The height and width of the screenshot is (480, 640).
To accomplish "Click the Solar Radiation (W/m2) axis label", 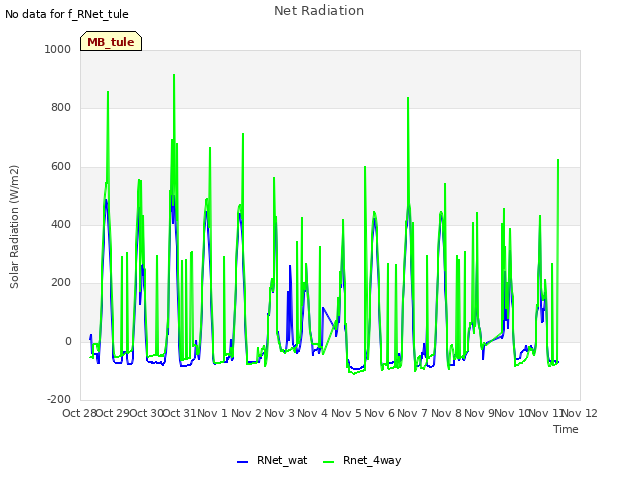I will click(x=14, y=227).
